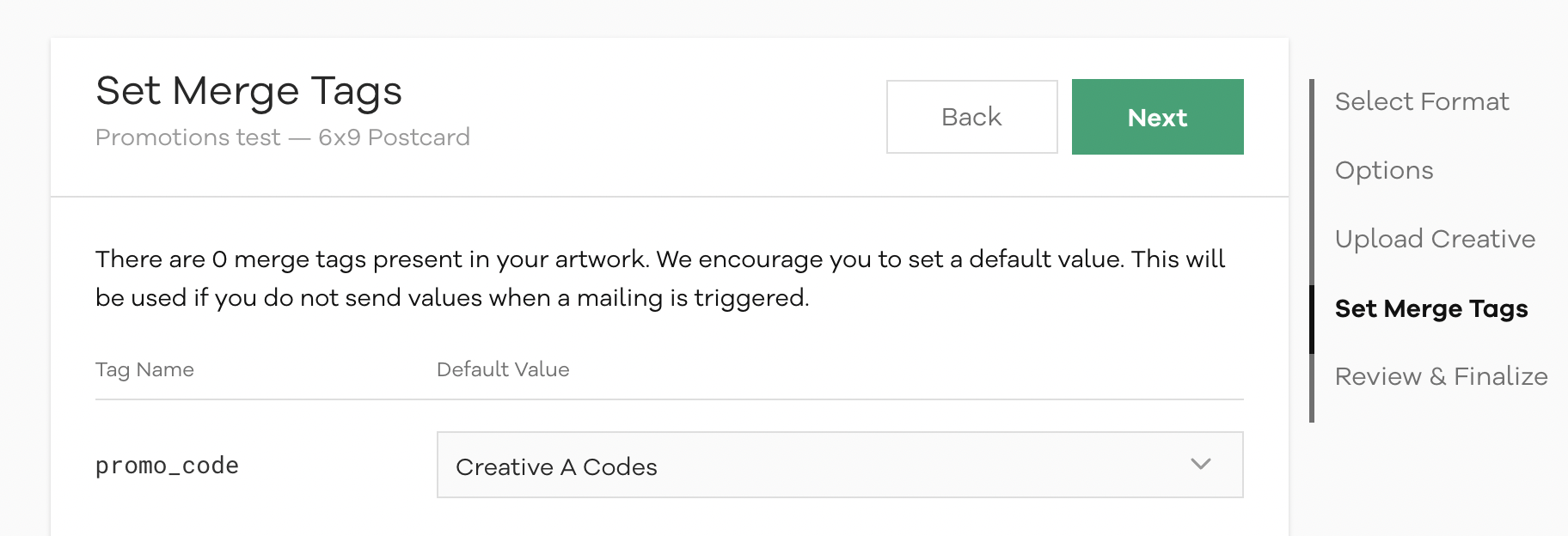Click the Default Value column header

click(x=503, y=369)
